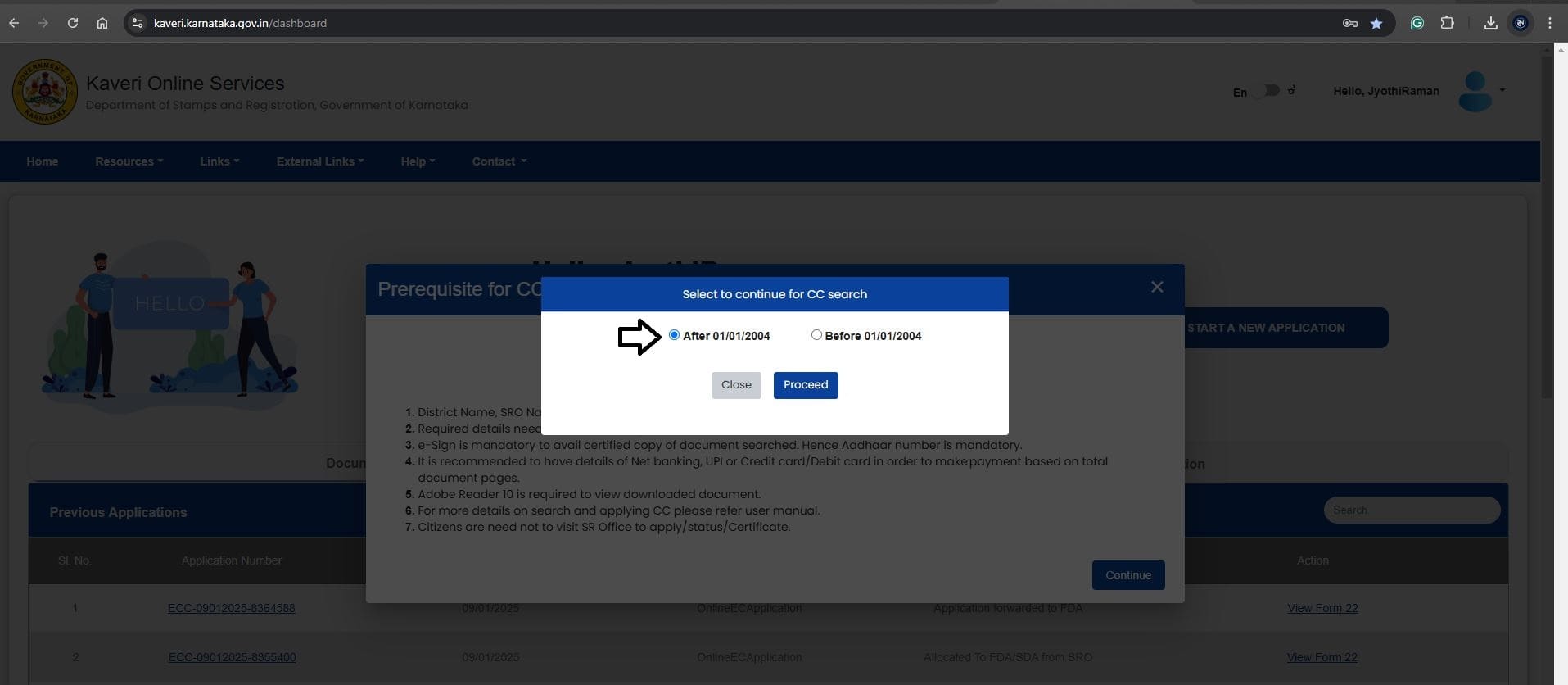Viewport: 1568px width, 685px height.
Task: Expand the External Links dropdown
Action: 319,161
